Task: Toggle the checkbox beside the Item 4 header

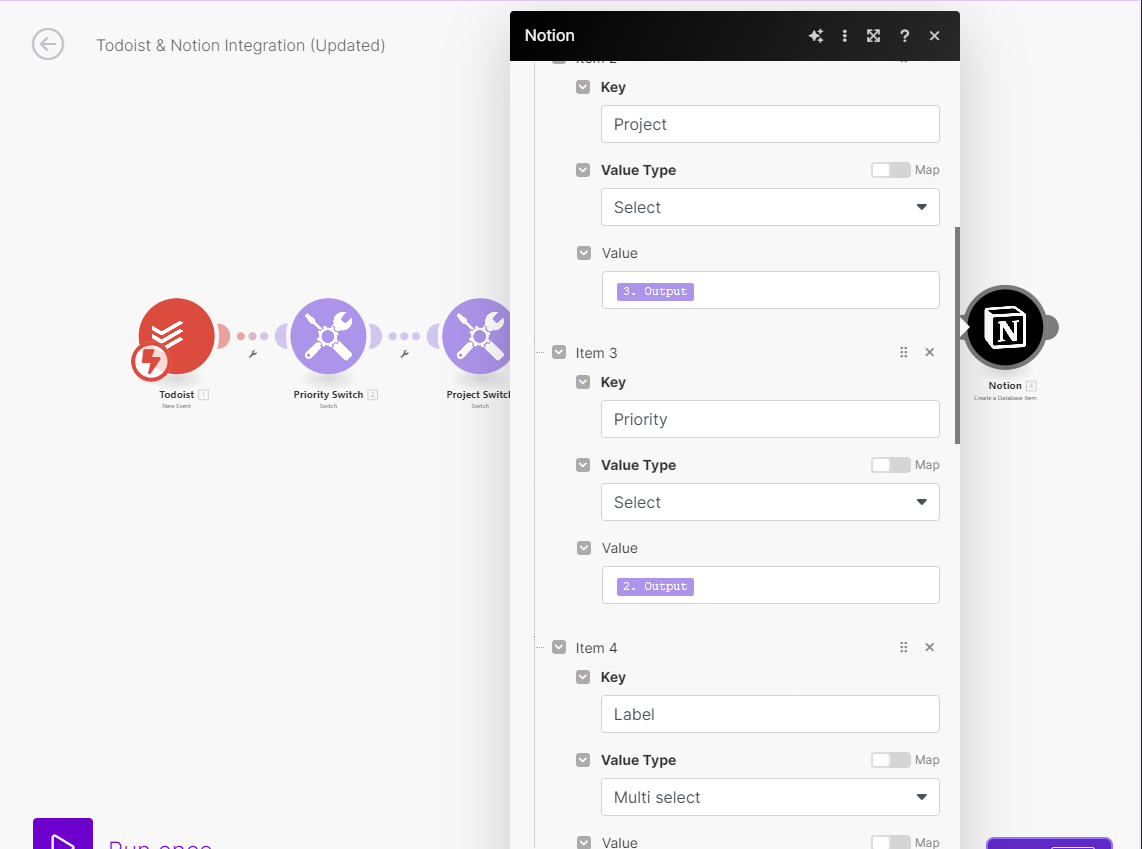Action: [559, 647]
